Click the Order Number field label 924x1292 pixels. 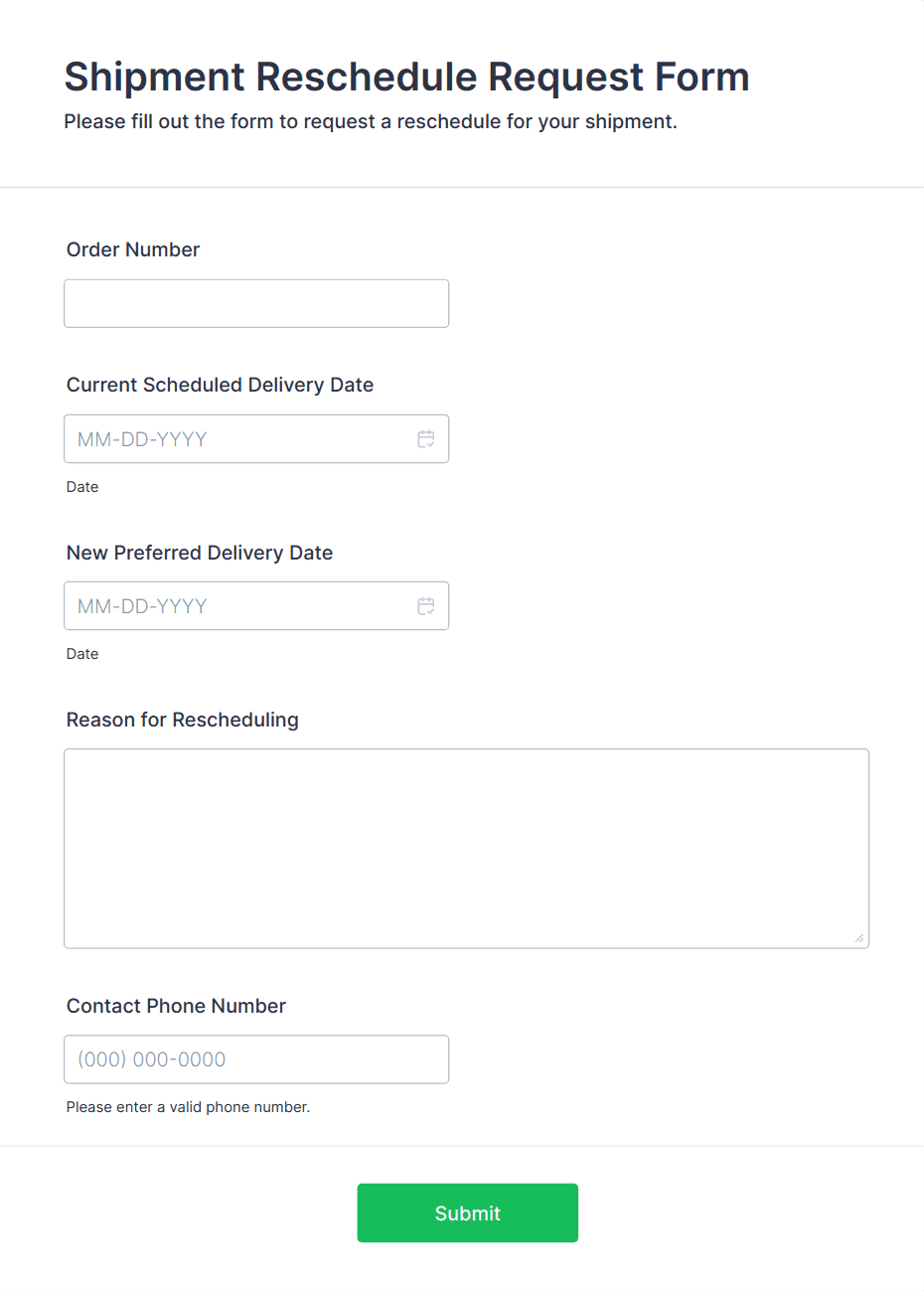pyautogui.click(x=133, y=249)
